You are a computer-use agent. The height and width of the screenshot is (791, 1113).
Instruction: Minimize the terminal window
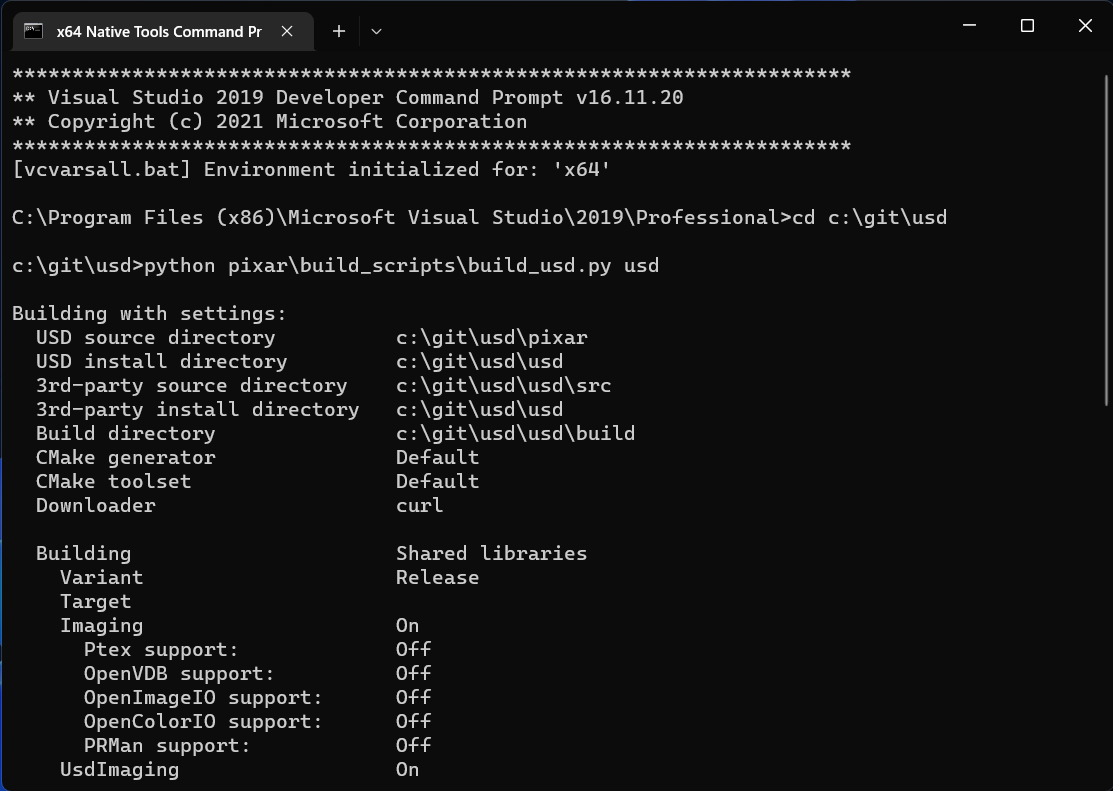point(969,26)
